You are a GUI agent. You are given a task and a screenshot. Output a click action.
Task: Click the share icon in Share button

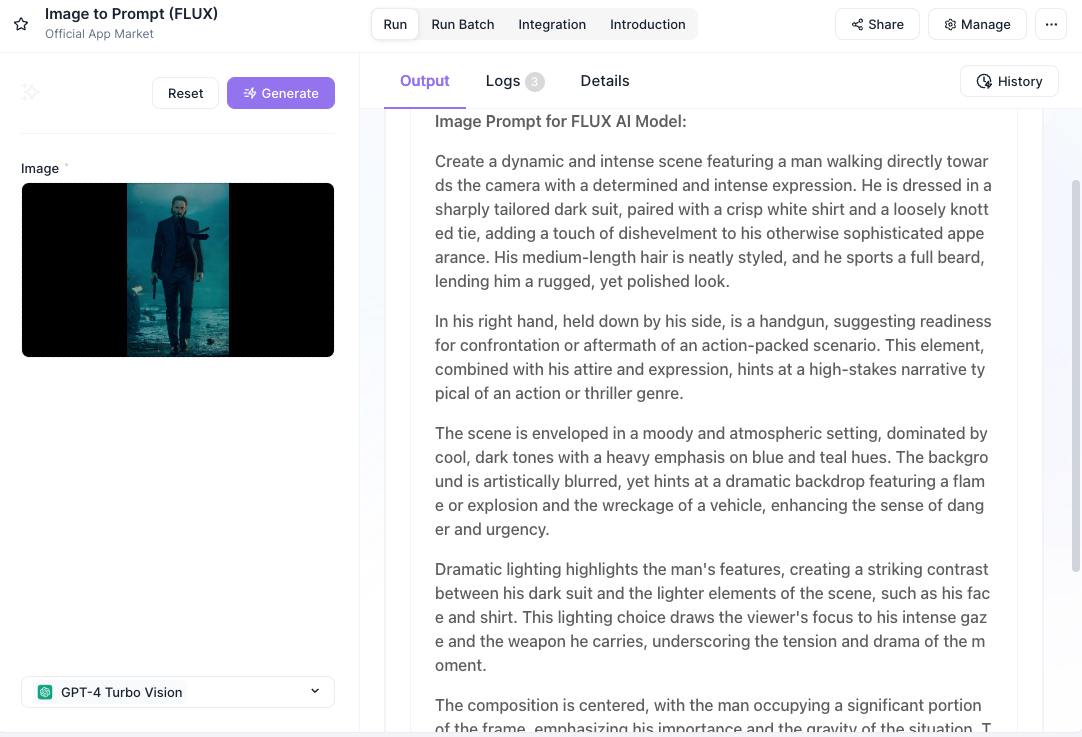(x=857, y=25)
